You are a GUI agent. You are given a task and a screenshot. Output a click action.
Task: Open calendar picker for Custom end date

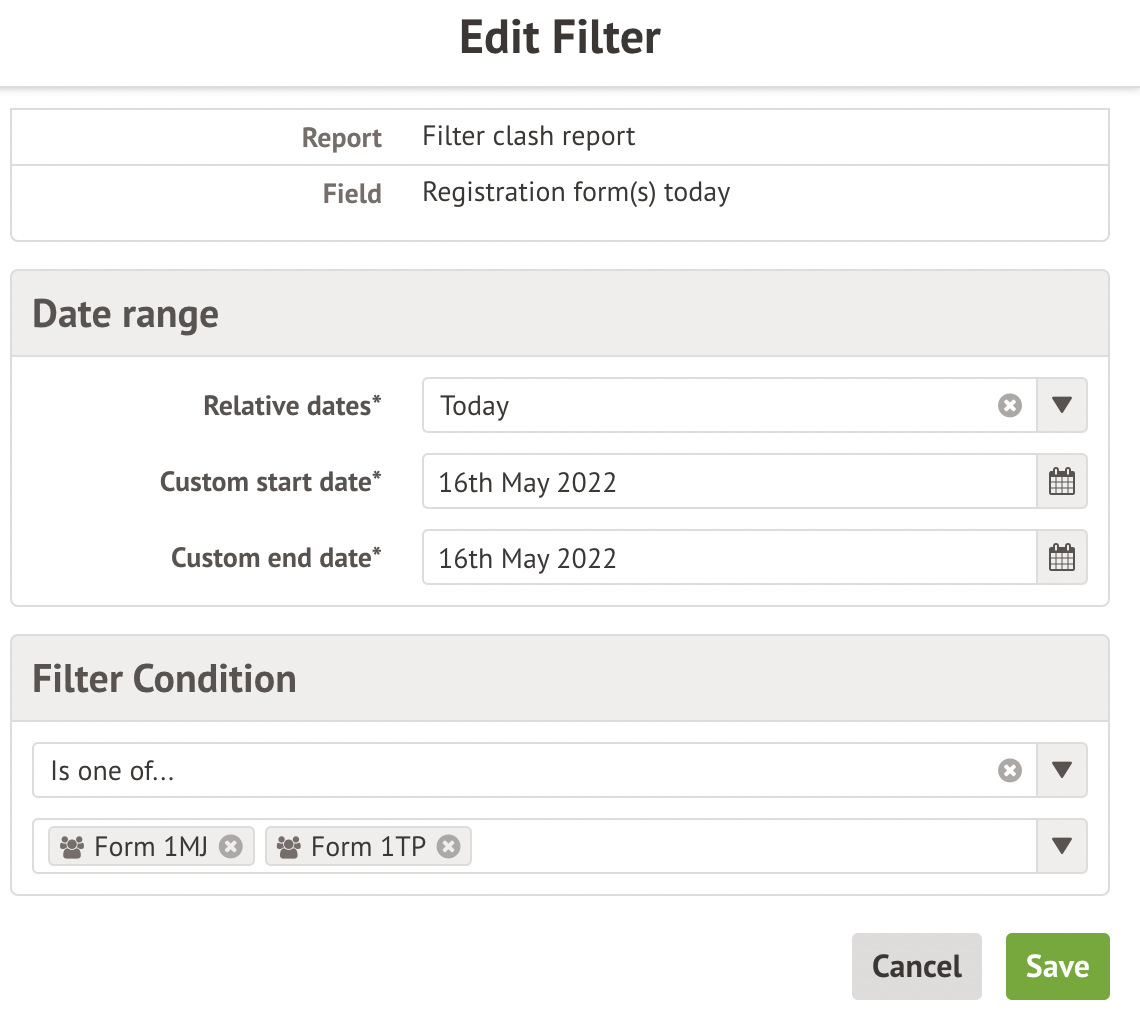pyautogui.click(x=1061, y=558)
